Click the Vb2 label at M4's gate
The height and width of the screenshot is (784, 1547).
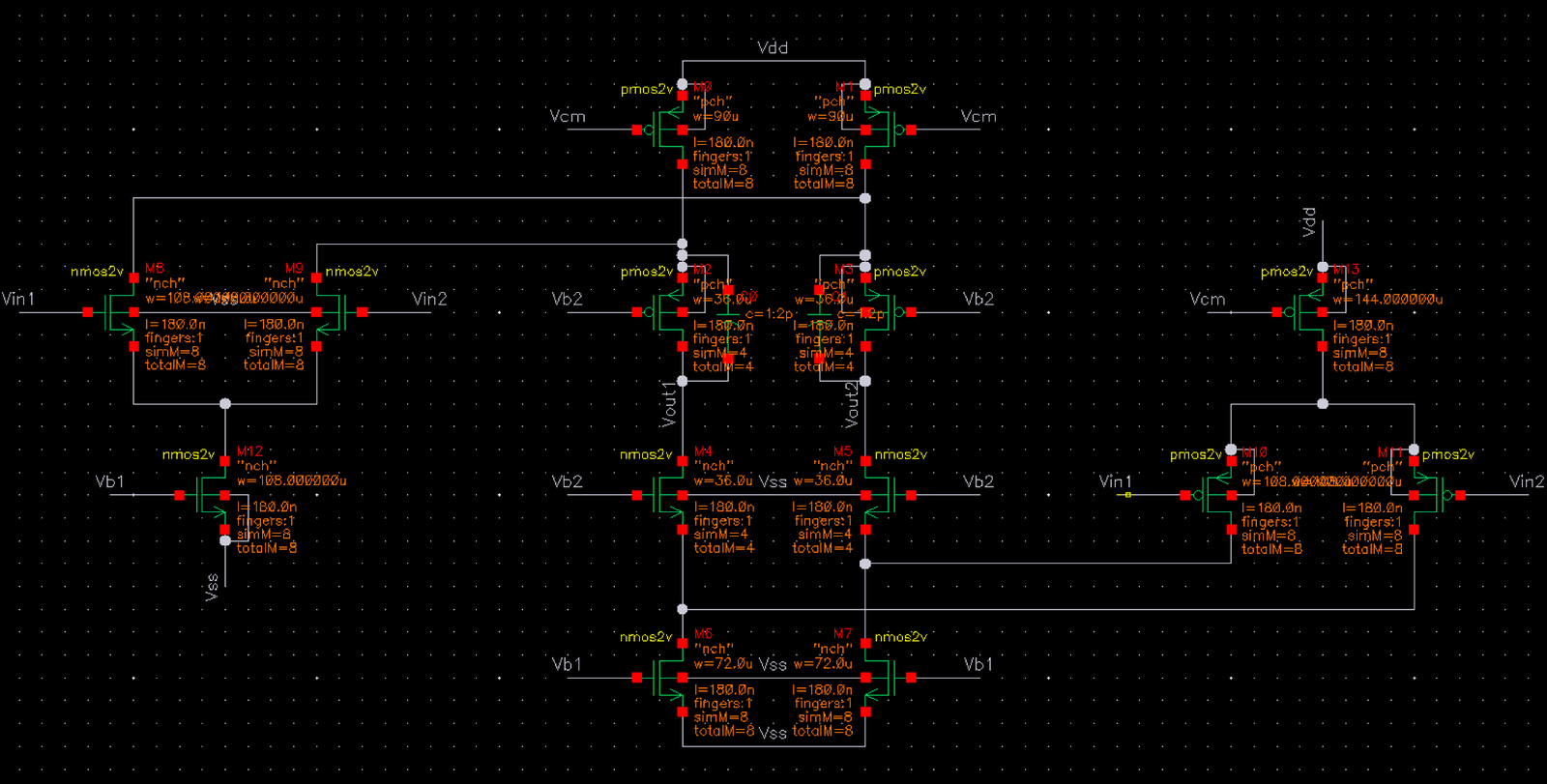point(568,481)
